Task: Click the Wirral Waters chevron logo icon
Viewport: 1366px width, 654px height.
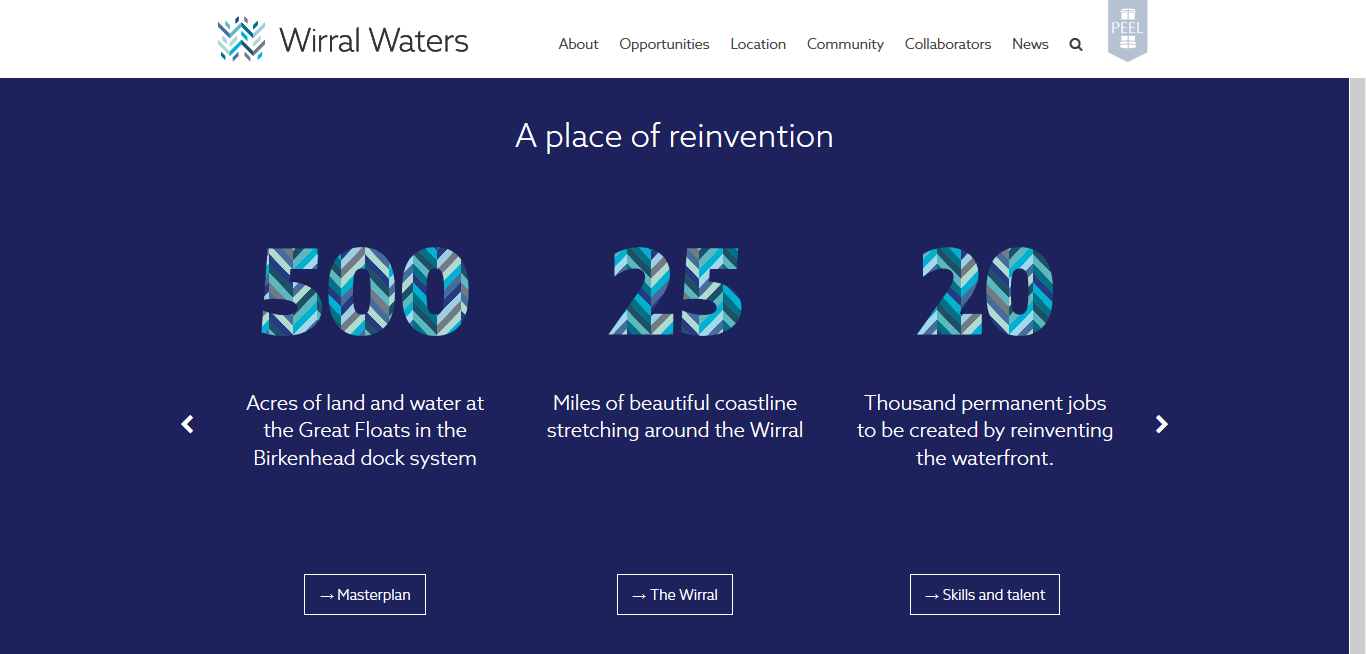Action: coord(241,39)
